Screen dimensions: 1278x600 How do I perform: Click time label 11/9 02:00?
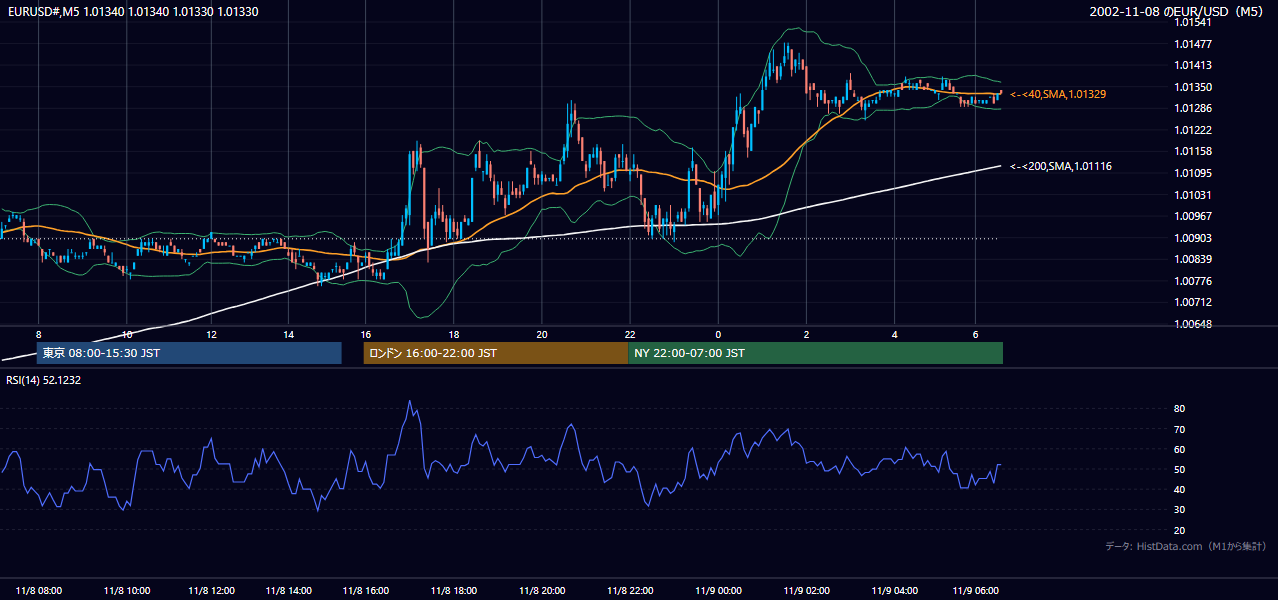(x=807, y=590)
